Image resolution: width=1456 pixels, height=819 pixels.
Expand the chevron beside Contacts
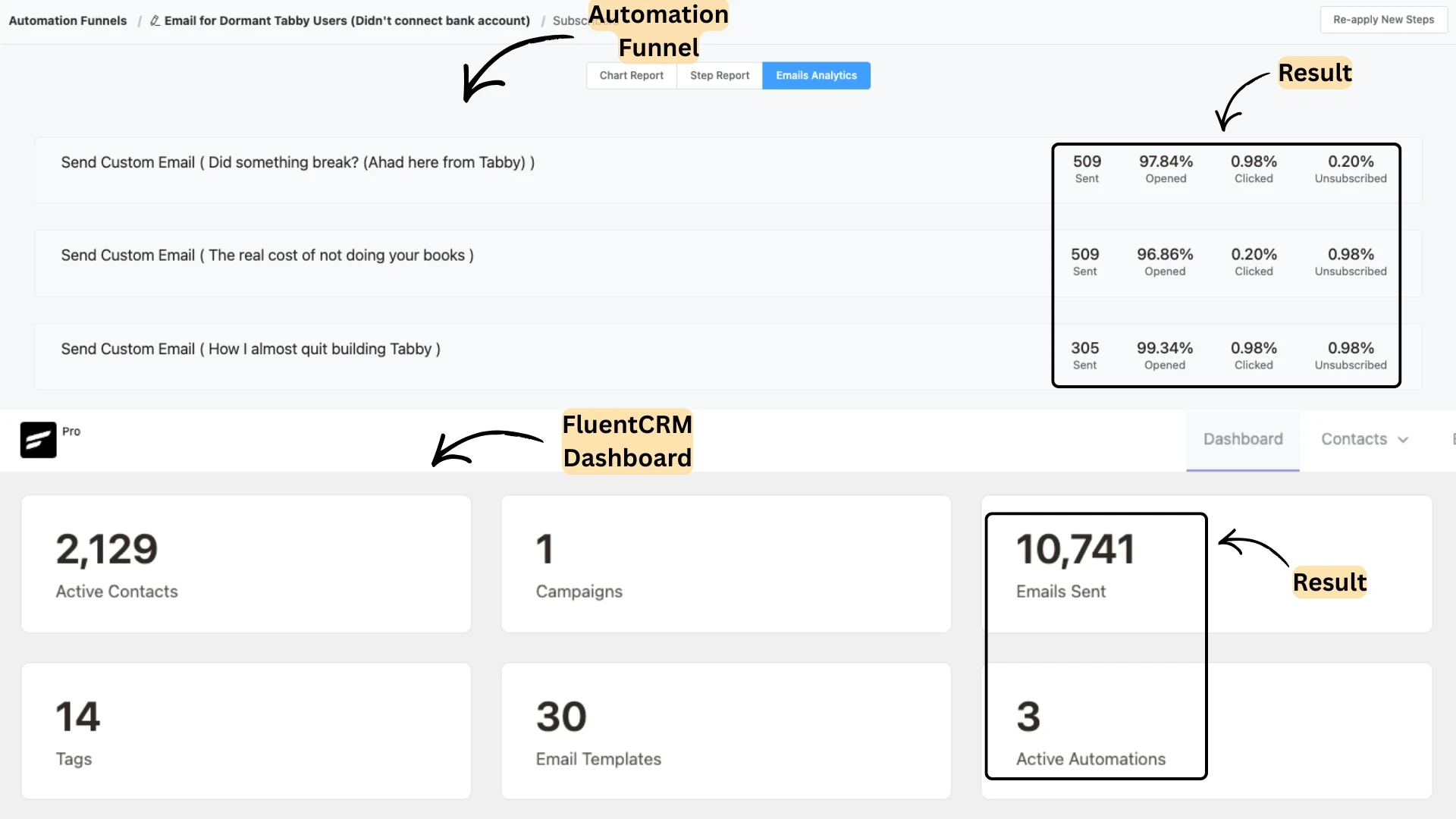pyautogui.click(x=1402, y=439)
